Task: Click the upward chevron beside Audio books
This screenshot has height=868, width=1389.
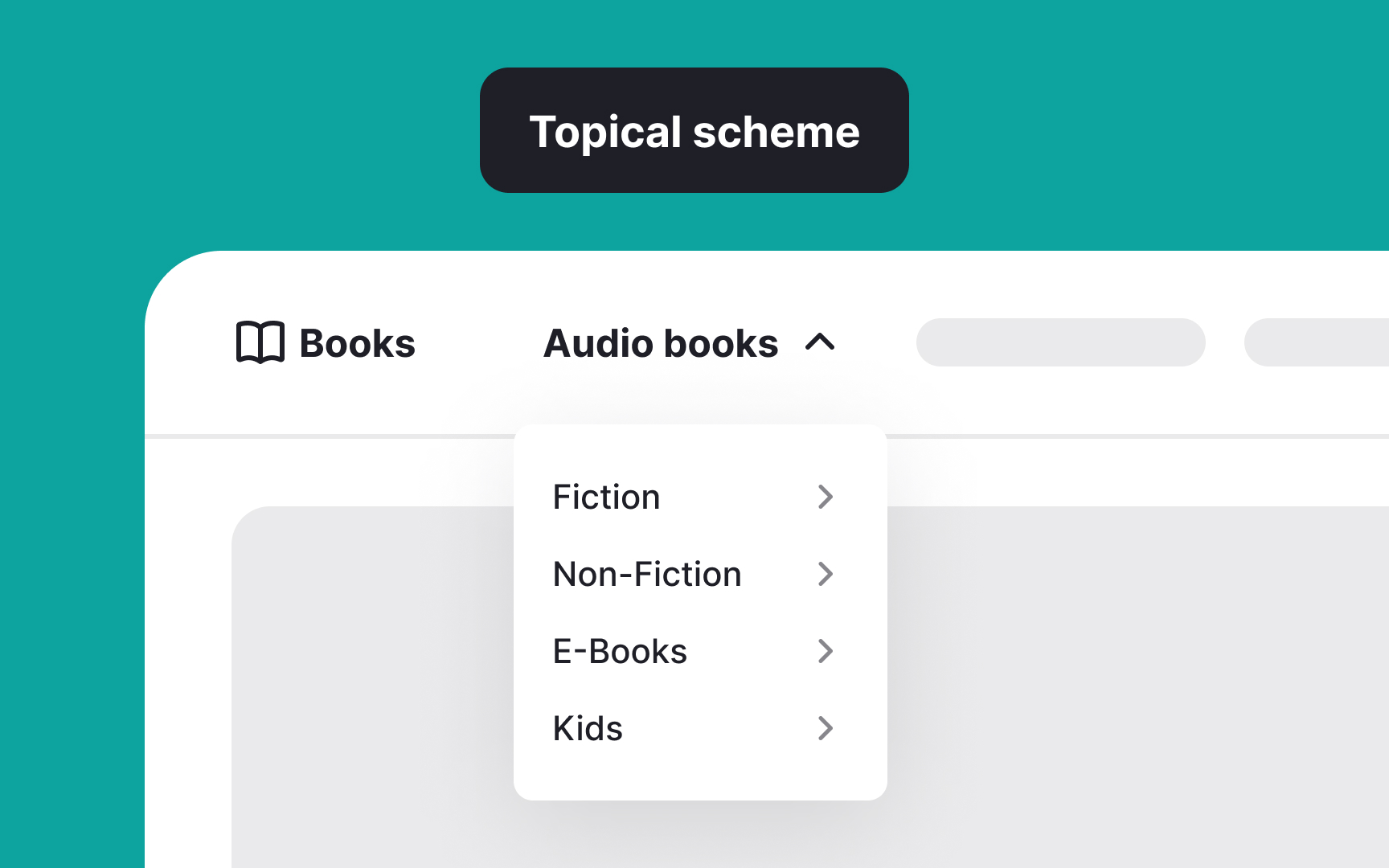Action: point(821,342)
